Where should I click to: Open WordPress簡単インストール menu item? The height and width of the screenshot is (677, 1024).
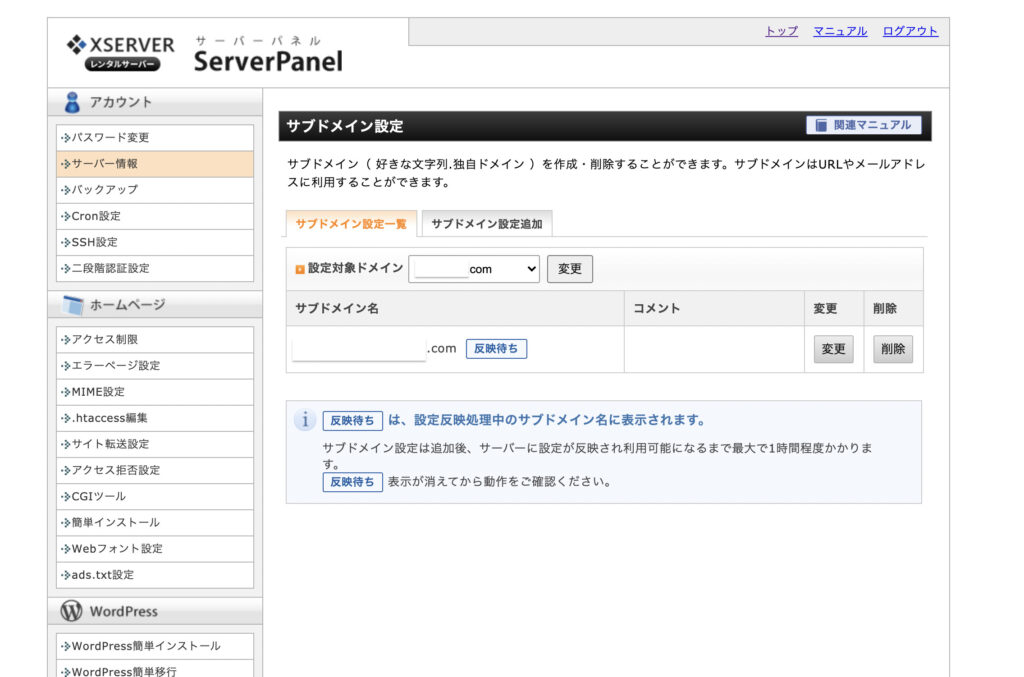click(x=155, y=646)
